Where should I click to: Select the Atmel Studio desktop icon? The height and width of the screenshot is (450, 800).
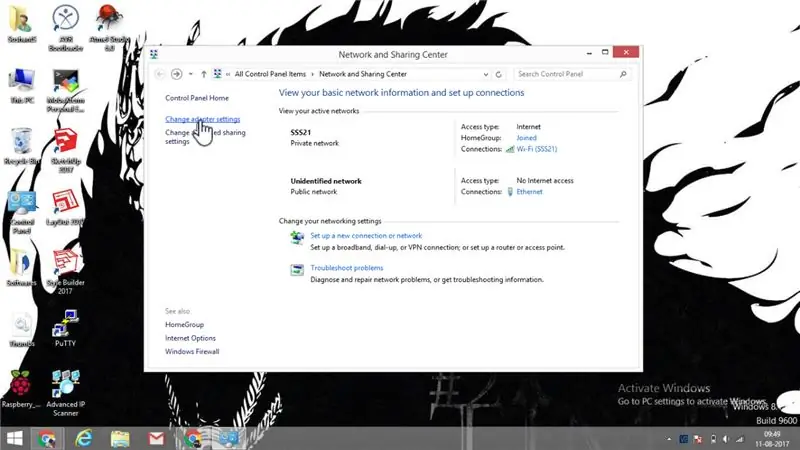pos(109,28)
